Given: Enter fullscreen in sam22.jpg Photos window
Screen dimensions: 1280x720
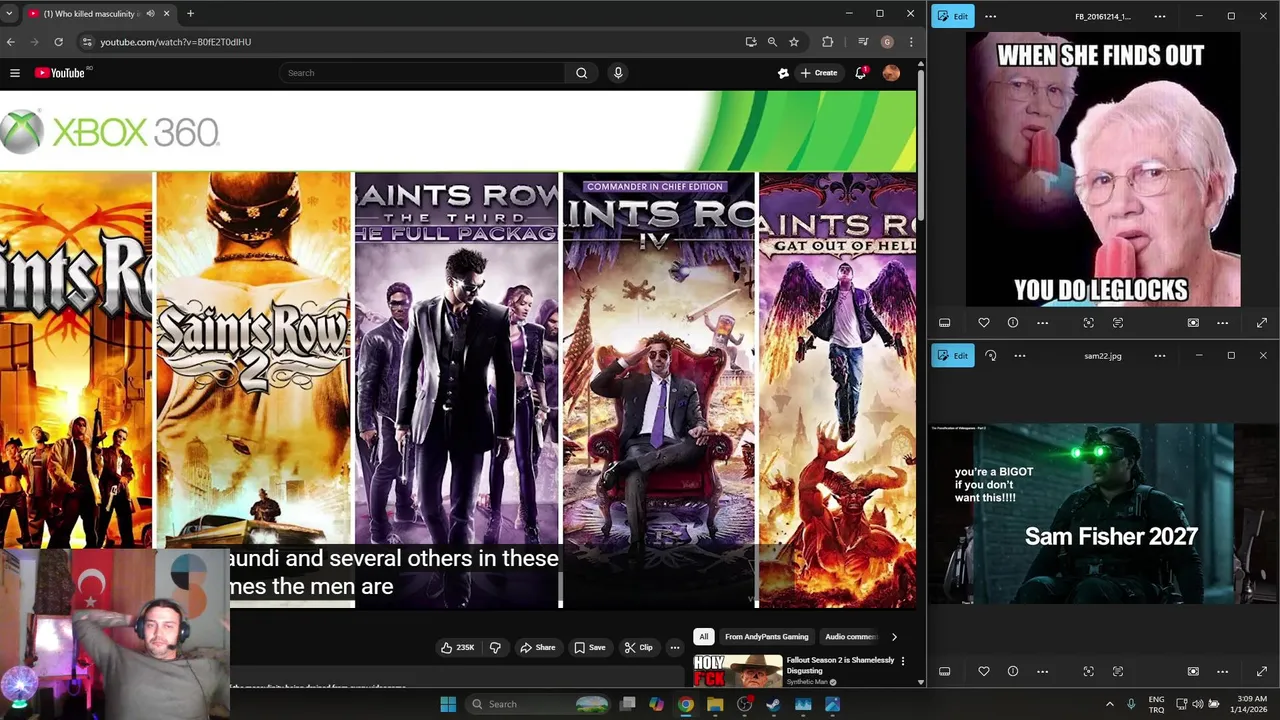Looking at the screenshot, I should (1261, 671).
